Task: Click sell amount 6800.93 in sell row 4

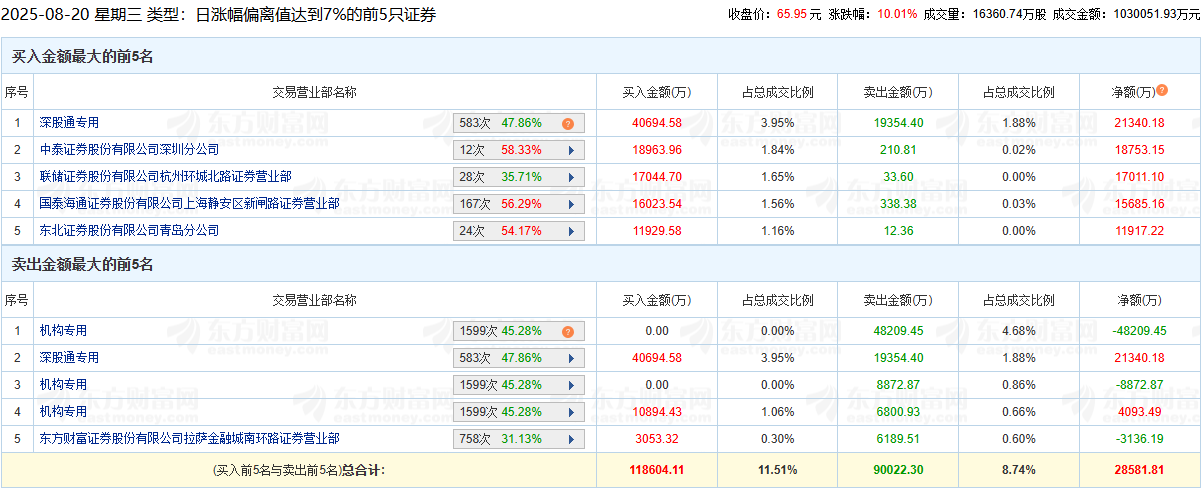Action: coord(898,412)
